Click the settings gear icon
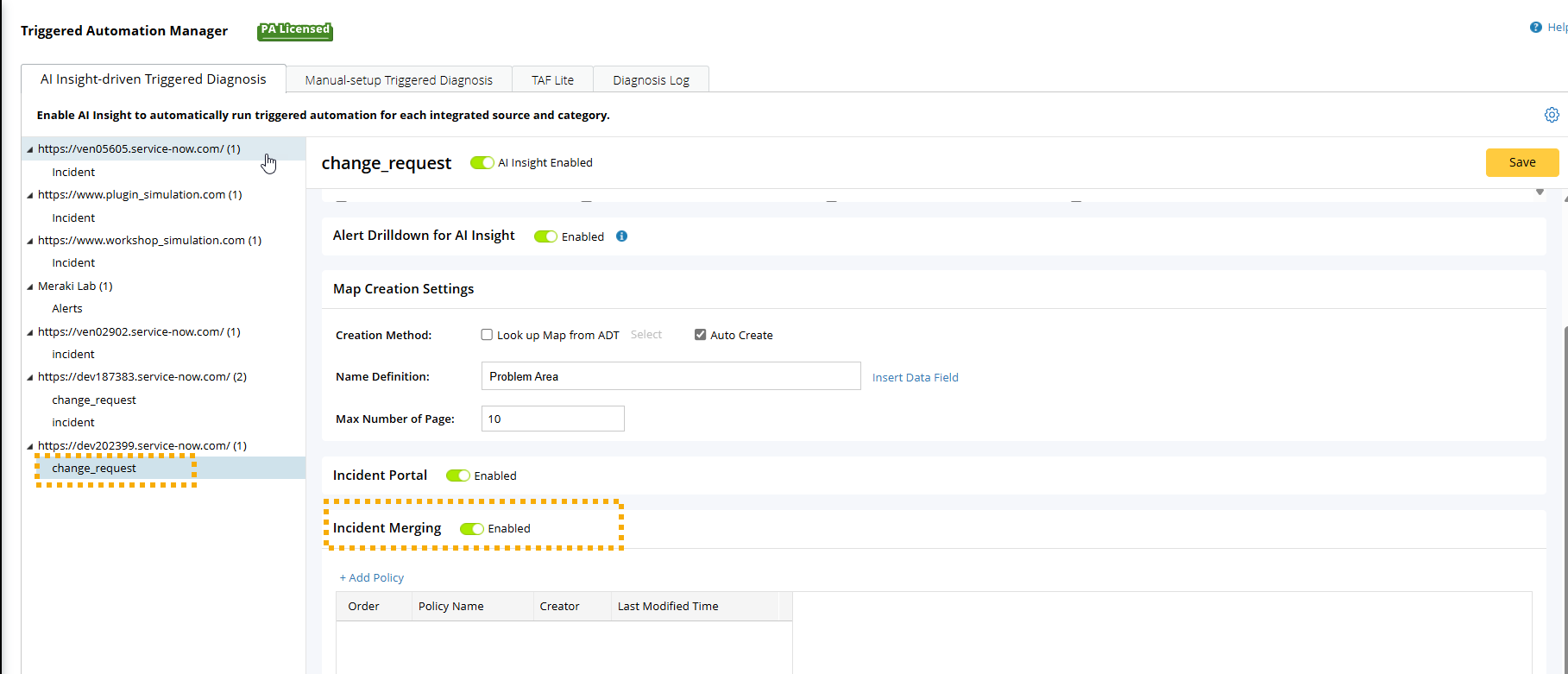This screenshot has width=1568, height=674. [x=1551, y=115]
